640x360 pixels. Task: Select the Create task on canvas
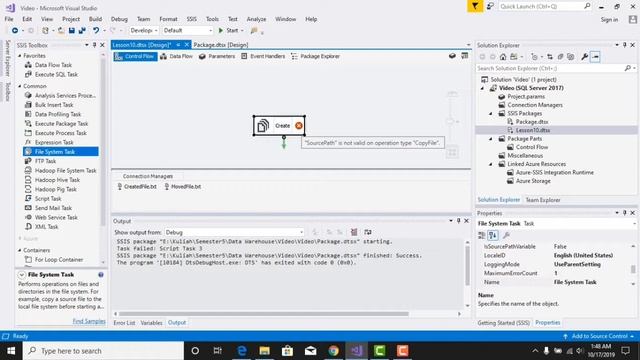pyautogui.click(x=279, y=126)
